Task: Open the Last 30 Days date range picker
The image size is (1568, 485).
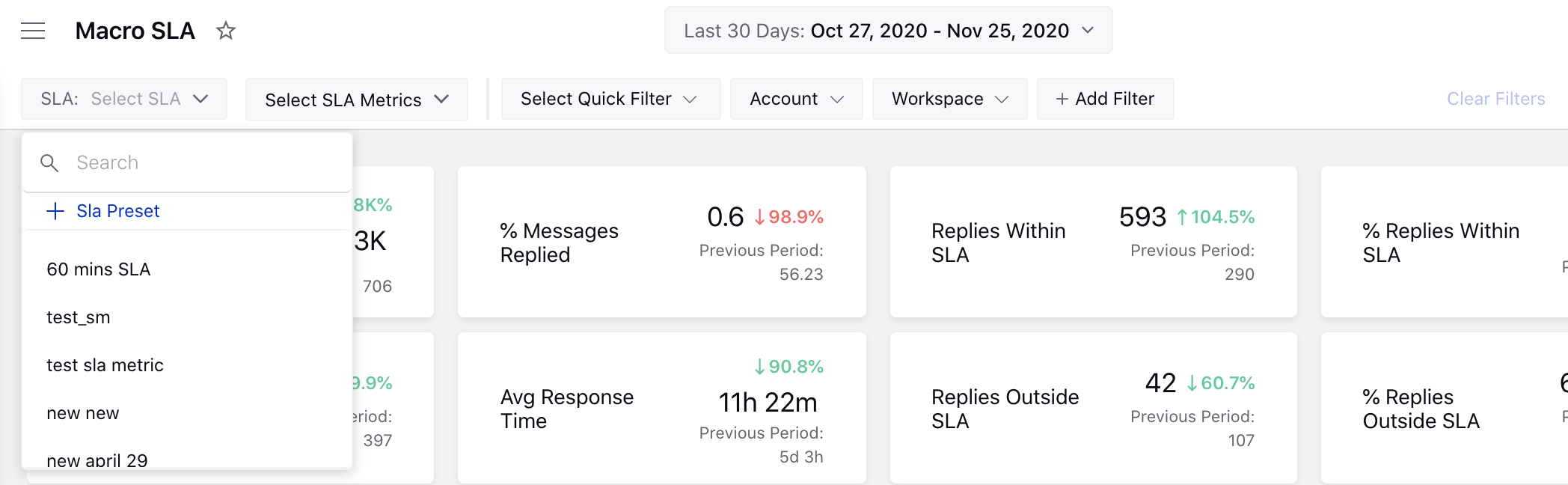Action: [888, 31]
